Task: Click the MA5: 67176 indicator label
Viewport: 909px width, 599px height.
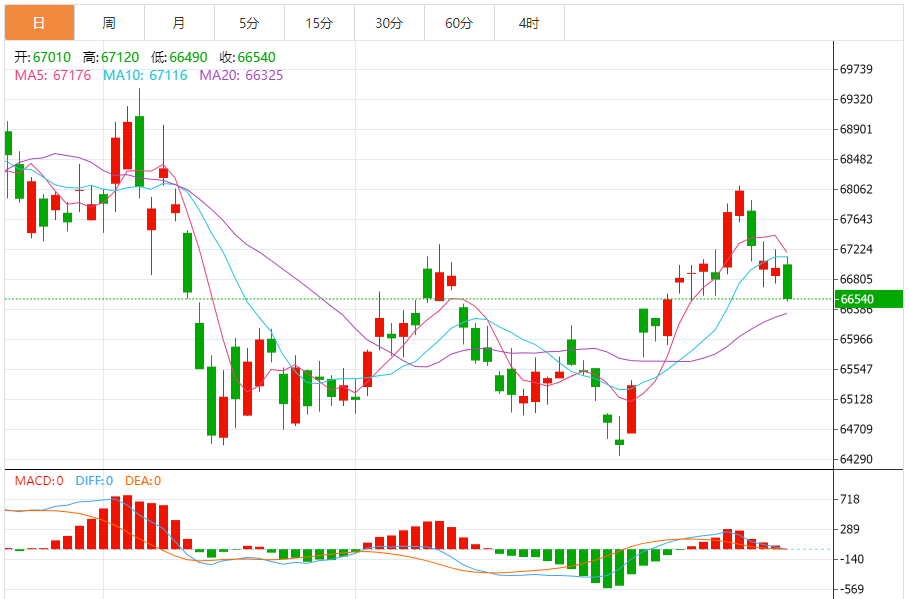Action: pyautogui.click(x=53, y=75)
